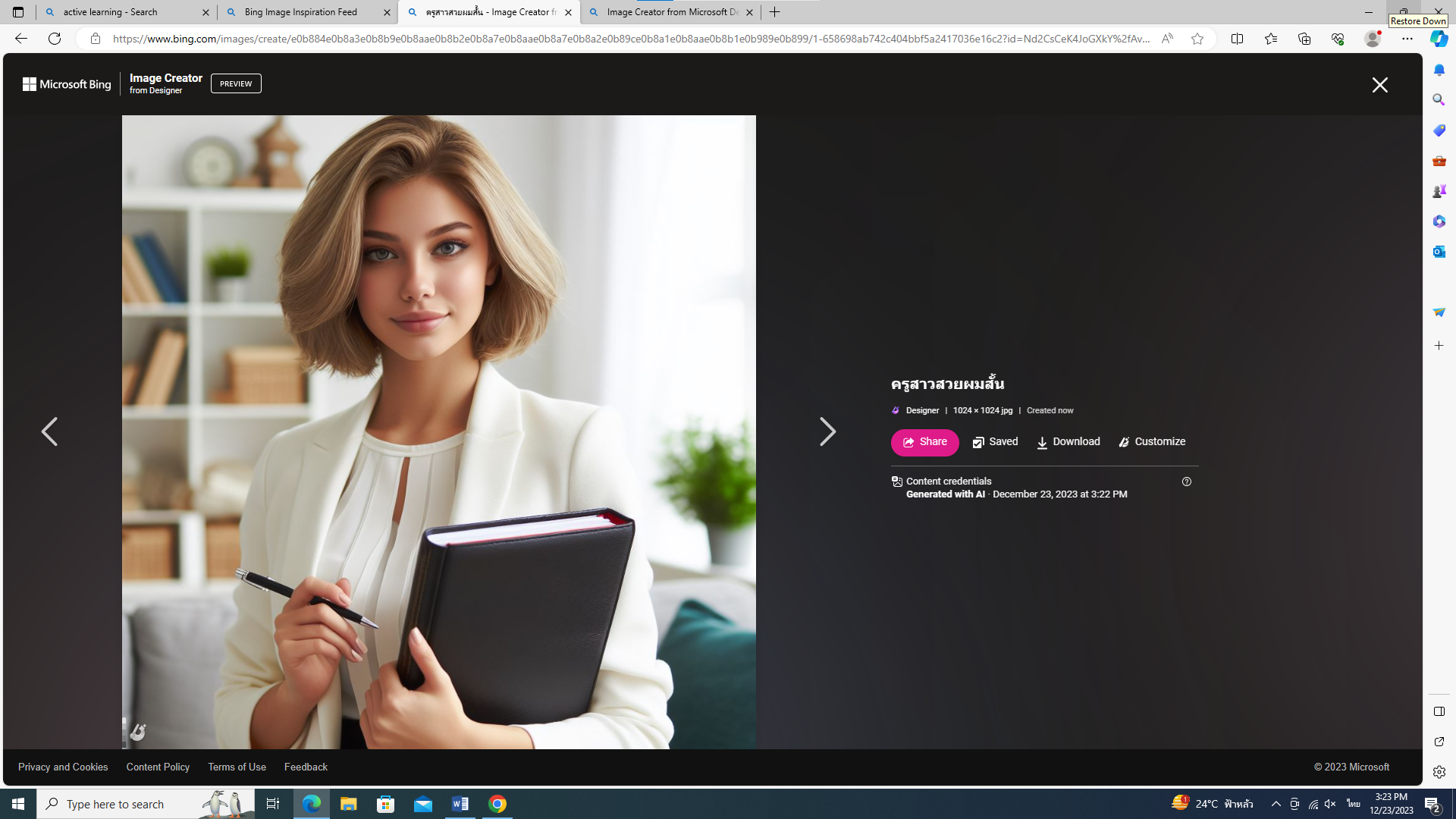Download the generated image
The width and height of the screenshot is (1456, 819).
[1068, 442]
